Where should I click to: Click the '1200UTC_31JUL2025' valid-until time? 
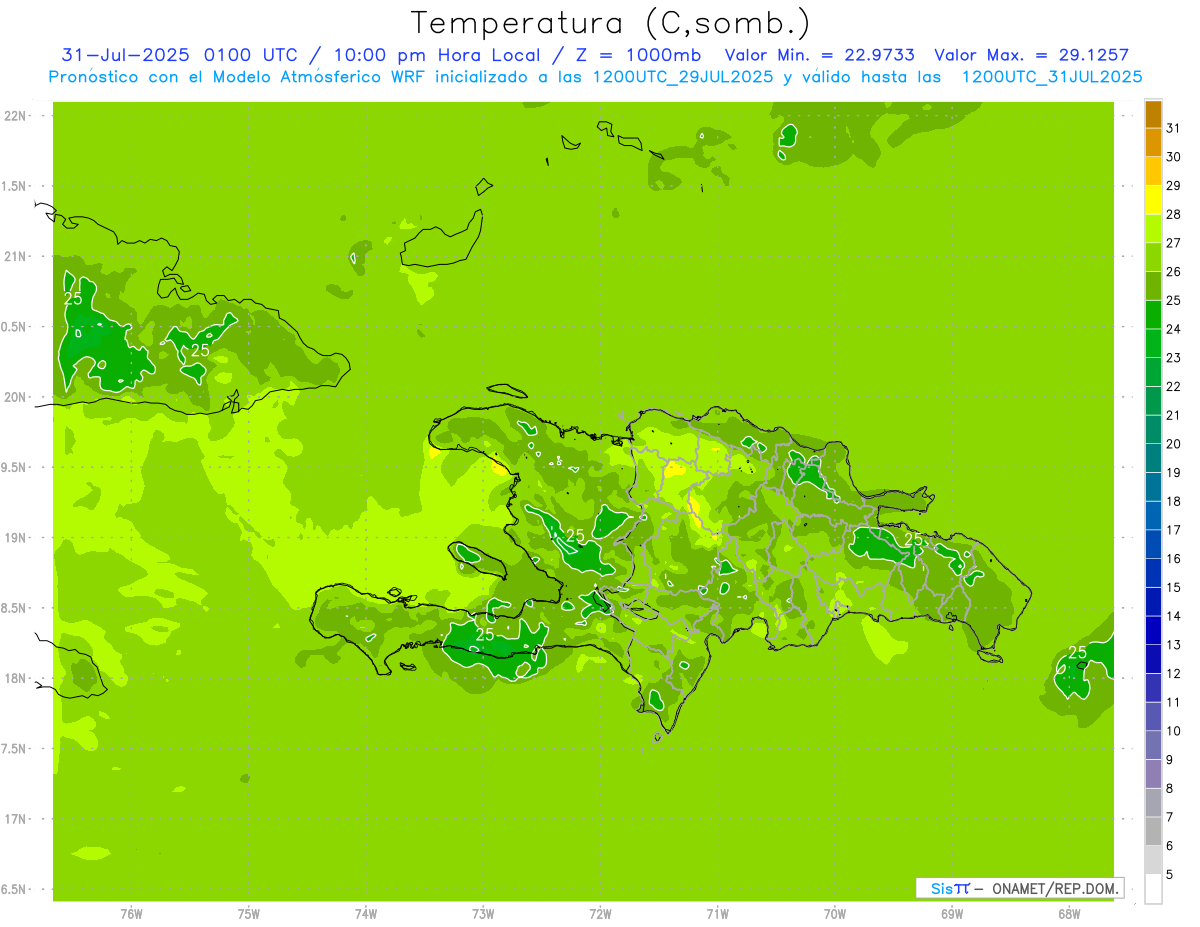(x=1052, y=76)
